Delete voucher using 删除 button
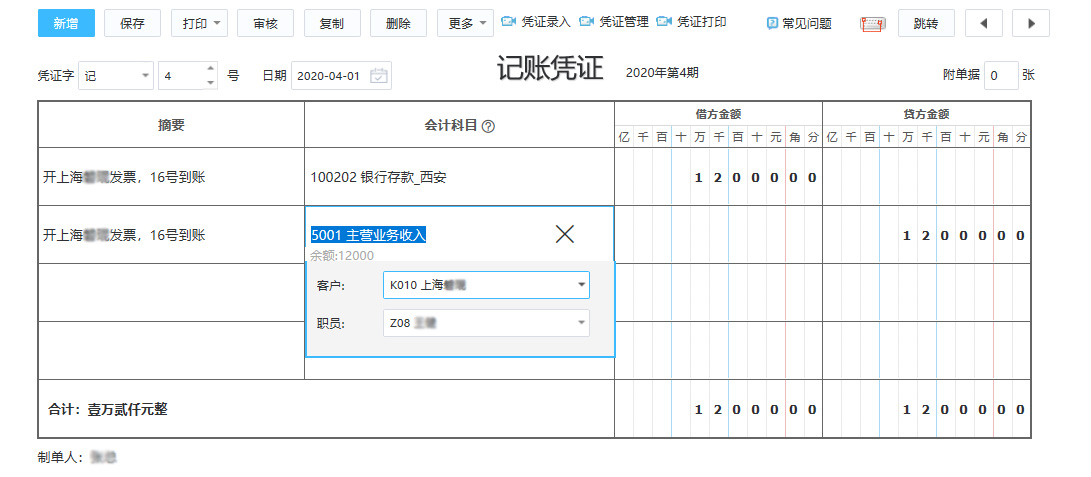The height and width of the screenshot is (477, 1091). point(399,24)
